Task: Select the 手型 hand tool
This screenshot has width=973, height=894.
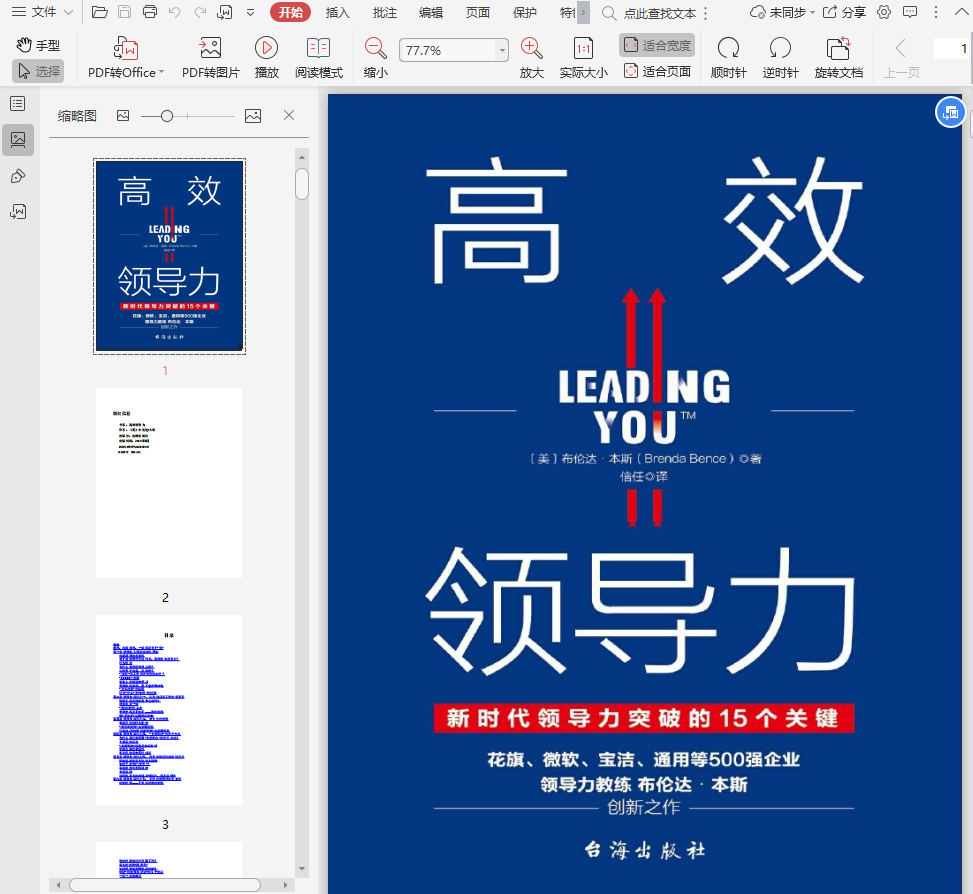Action: 38,45
